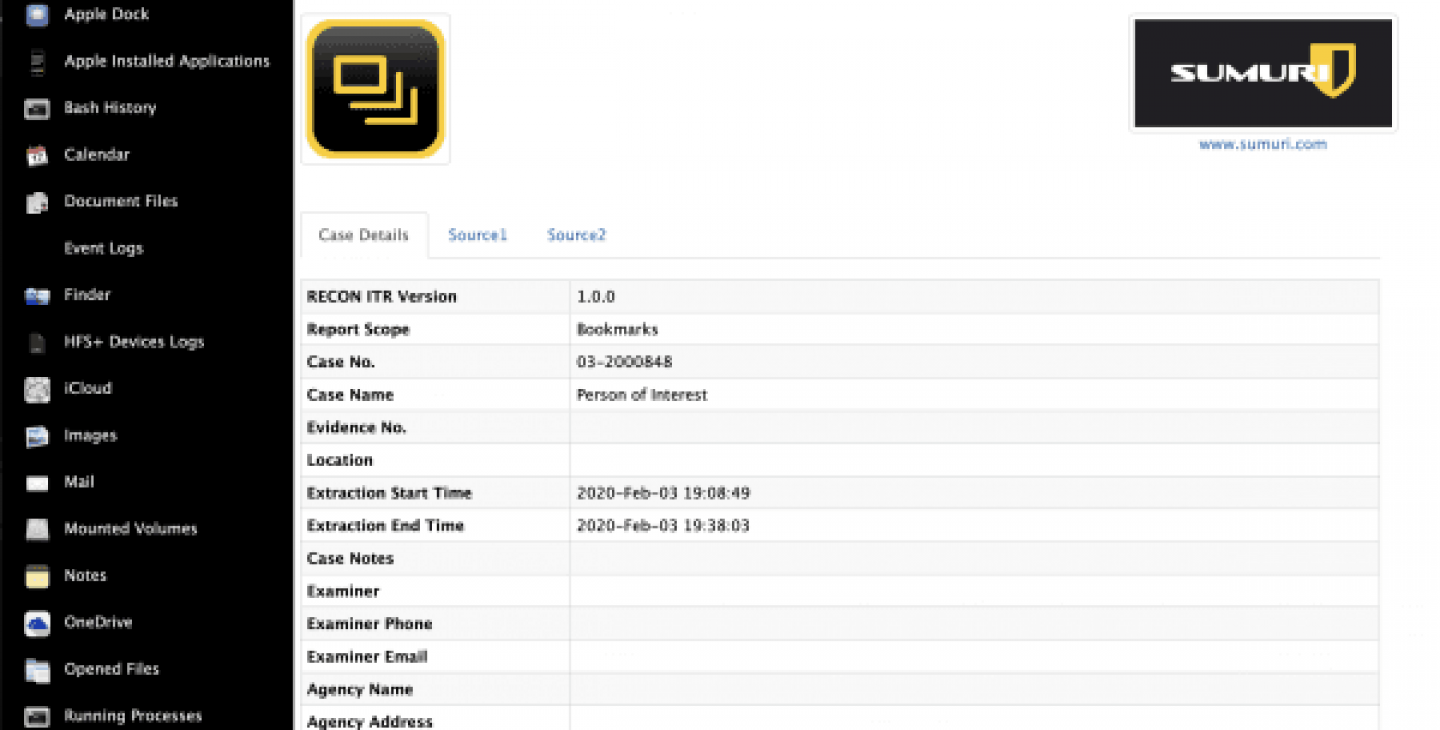This screenshot has width=1440, height=730.
Task: Open the Source2 tab
Action: [576, 235]
